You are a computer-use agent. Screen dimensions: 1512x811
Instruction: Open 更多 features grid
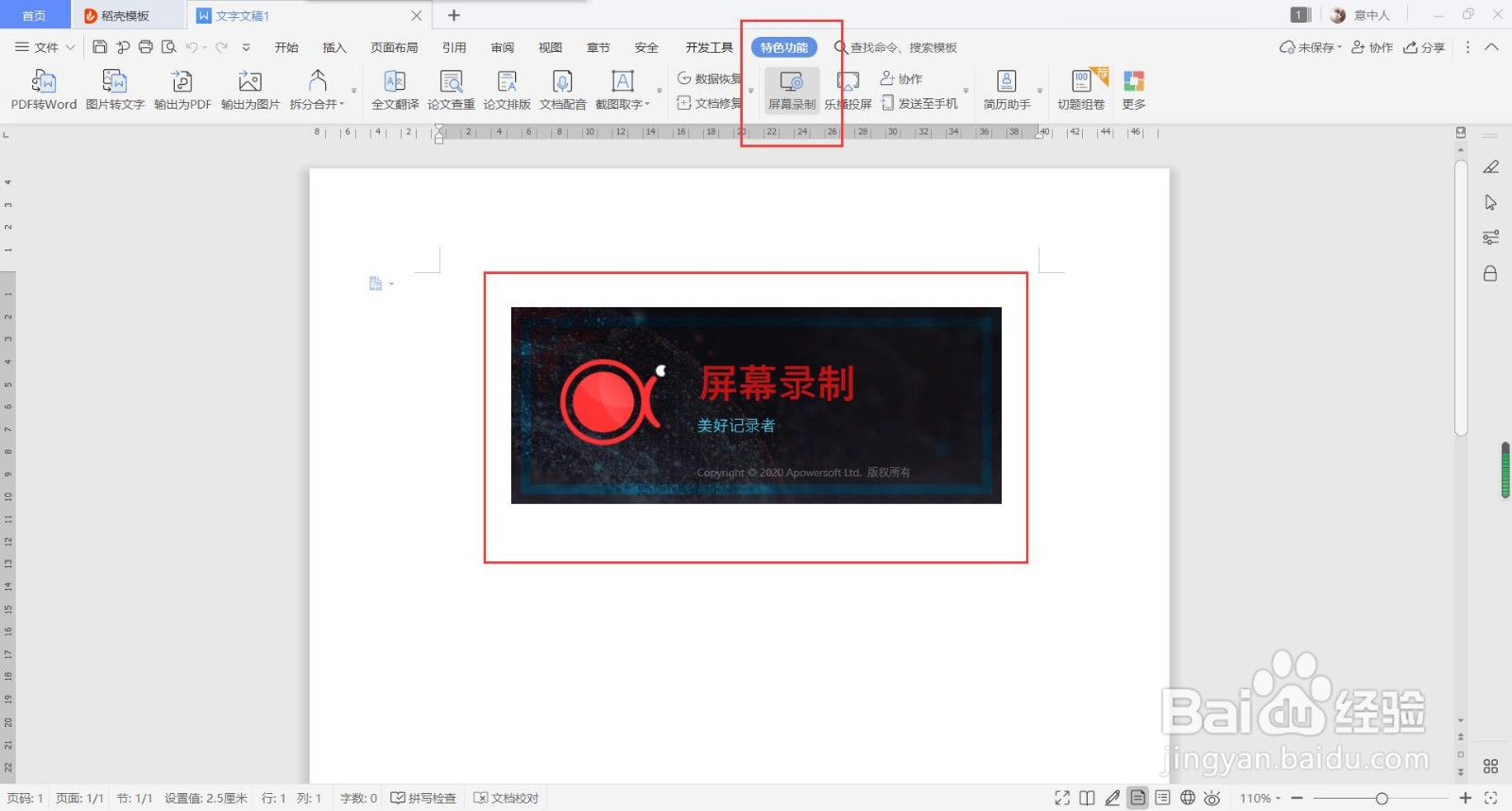coord(1134,91)
